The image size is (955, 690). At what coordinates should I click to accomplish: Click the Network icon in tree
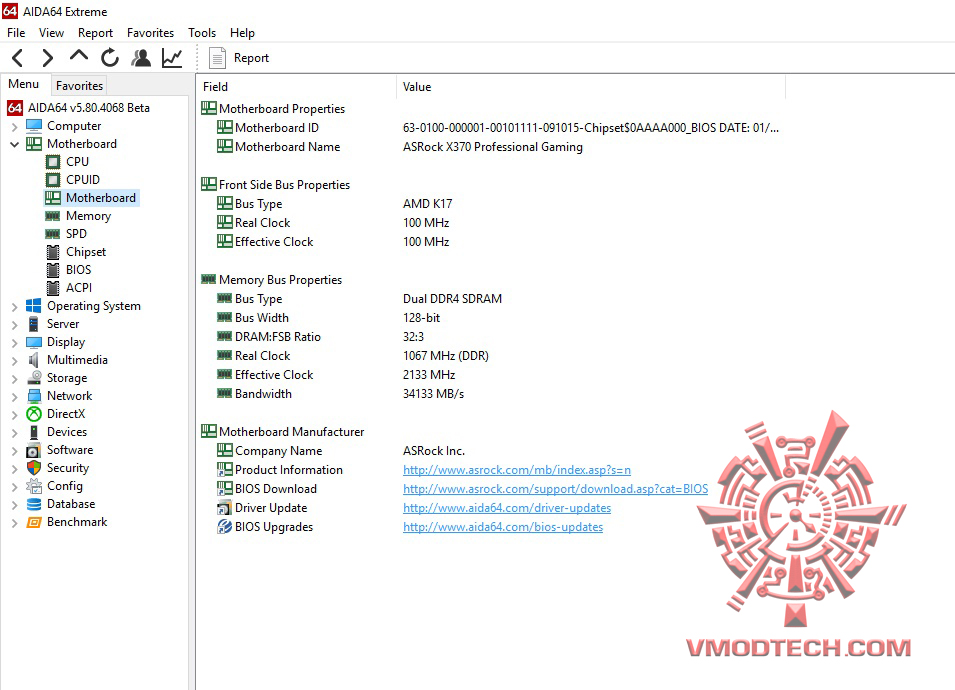34,396
